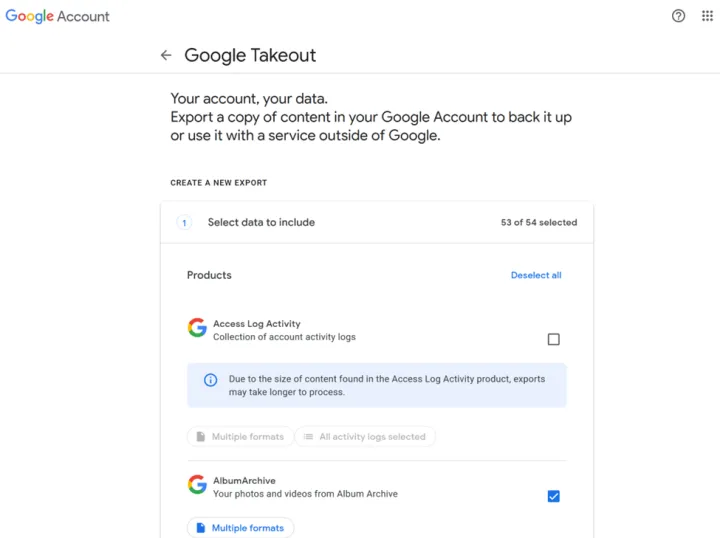Click the Google logo next to Access Log Activity

[x=197, y=328]
